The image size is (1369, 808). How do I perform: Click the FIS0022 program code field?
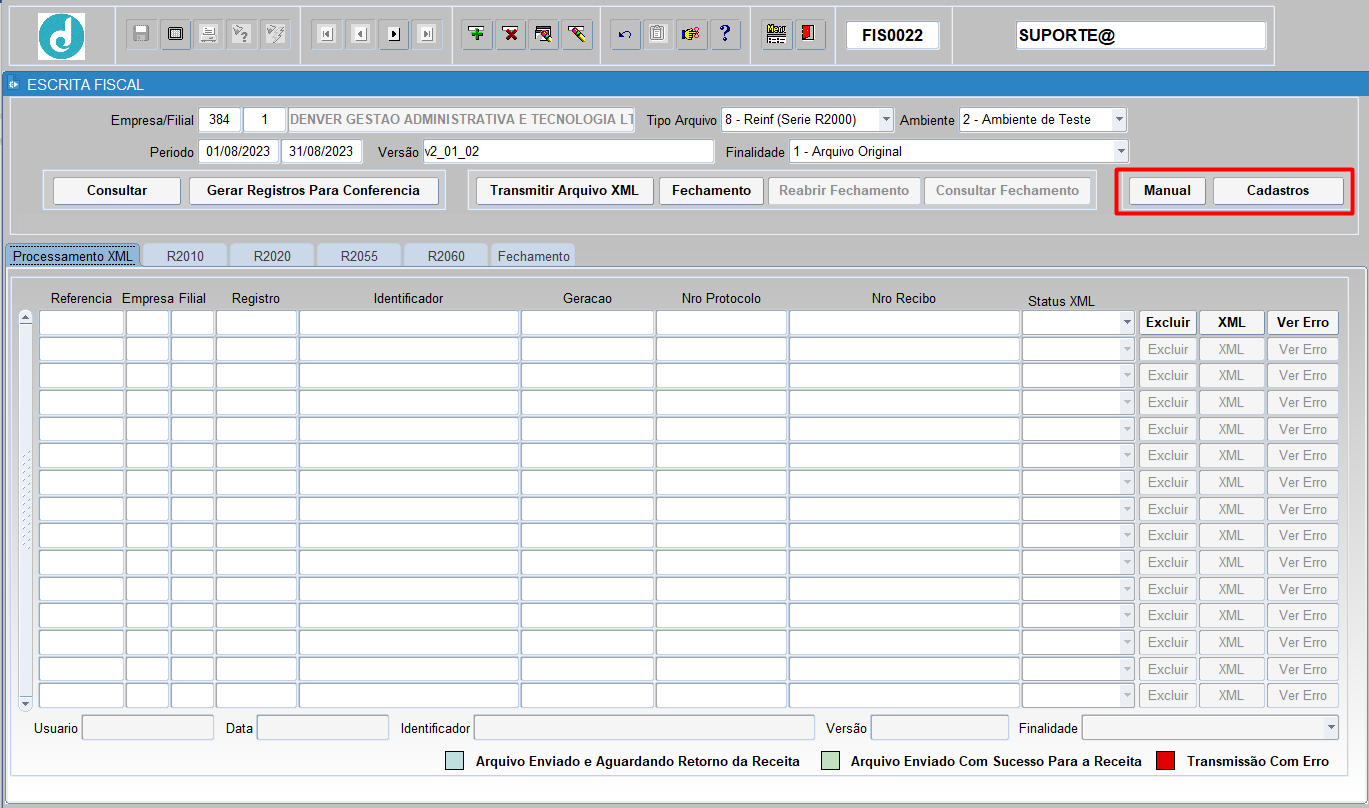(x=893, y=35)
